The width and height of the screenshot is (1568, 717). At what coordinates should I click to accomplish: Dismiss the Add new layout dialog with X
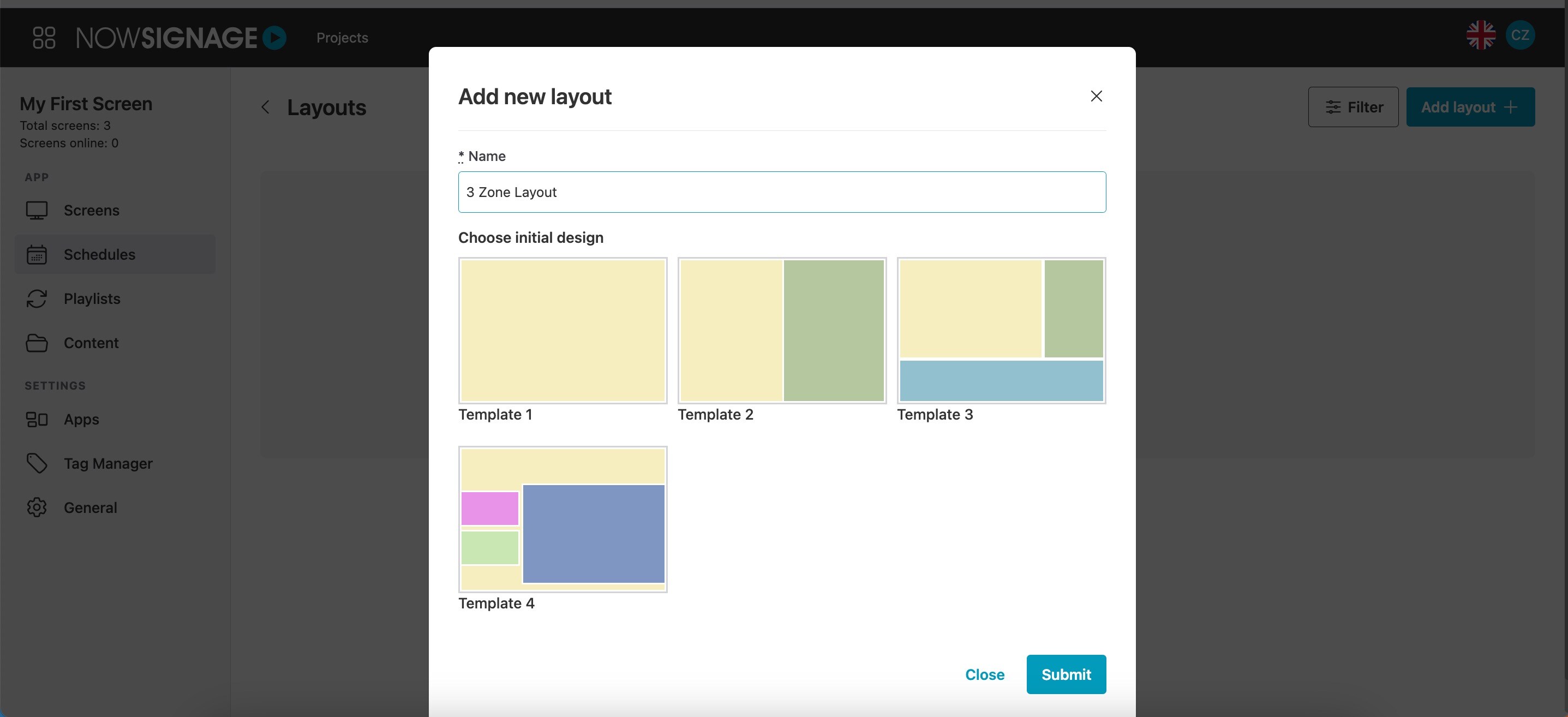click(x=1096, y=96)
